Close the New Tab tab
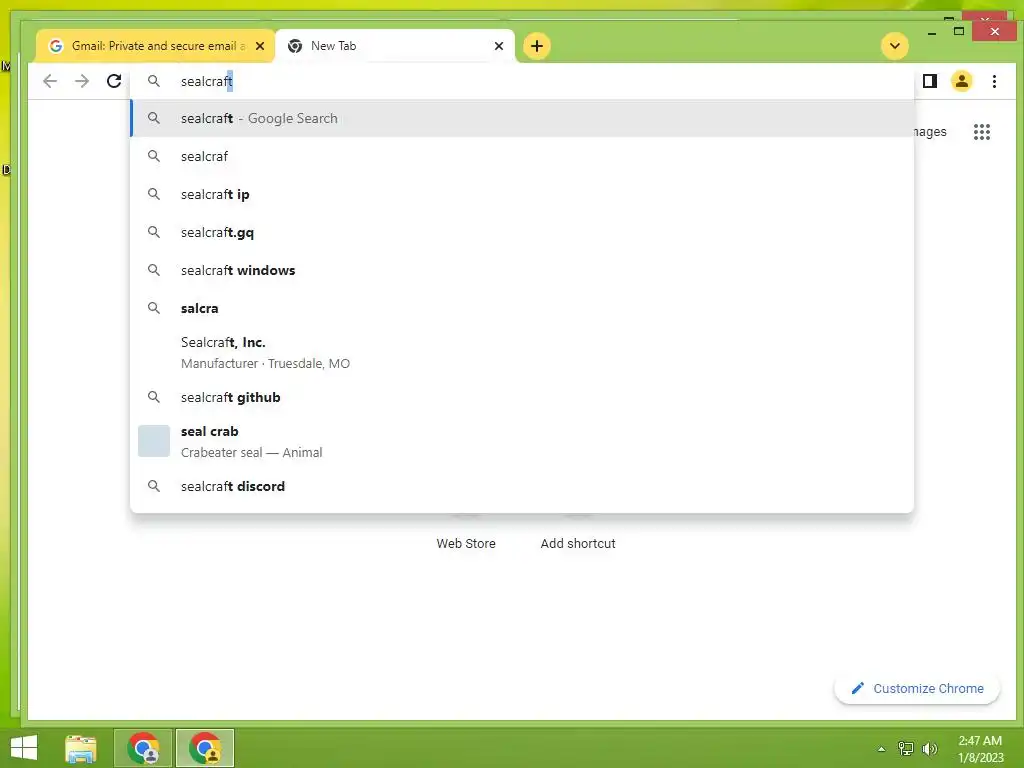 pyautogui.click(x=499, y=46)
